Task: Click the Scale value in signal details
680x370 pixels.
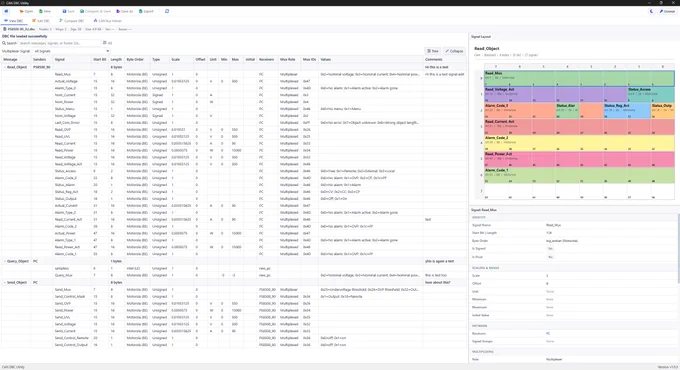Action: pos(547,276)
